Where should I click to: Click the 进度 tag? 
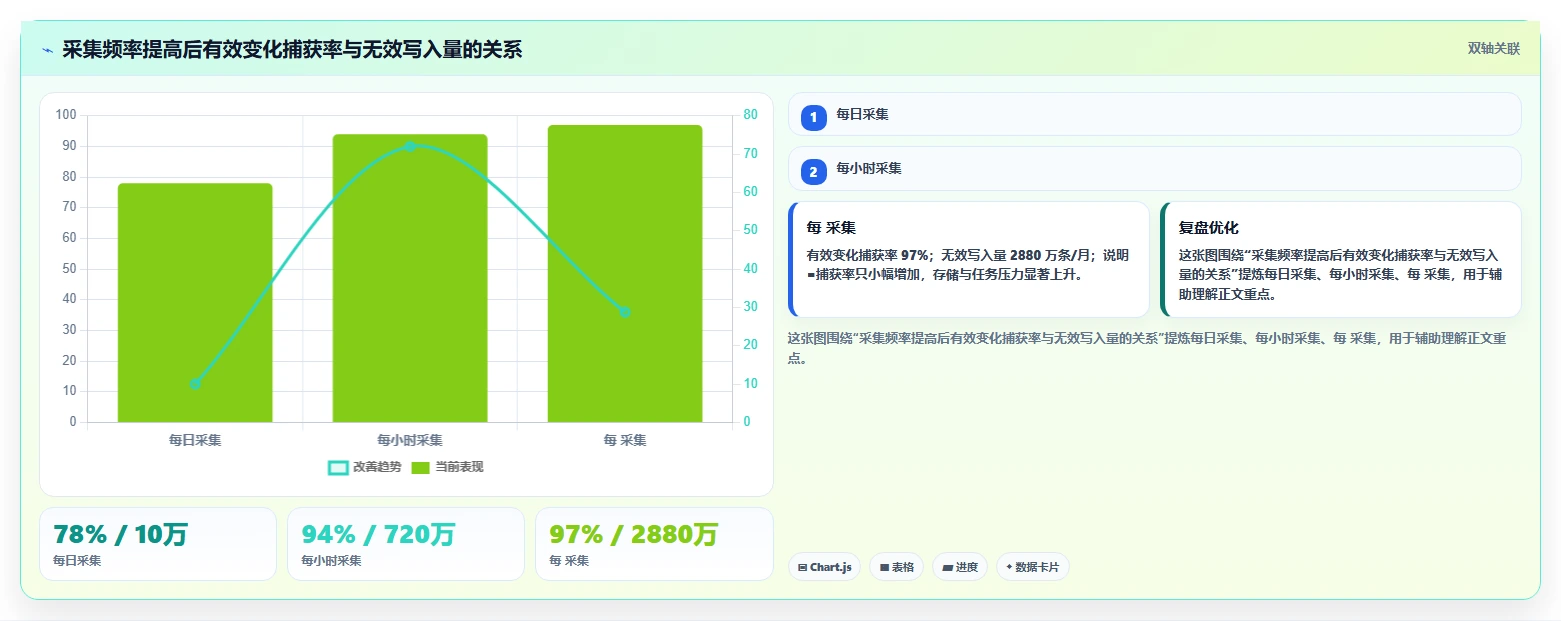[x=960, y=567]
